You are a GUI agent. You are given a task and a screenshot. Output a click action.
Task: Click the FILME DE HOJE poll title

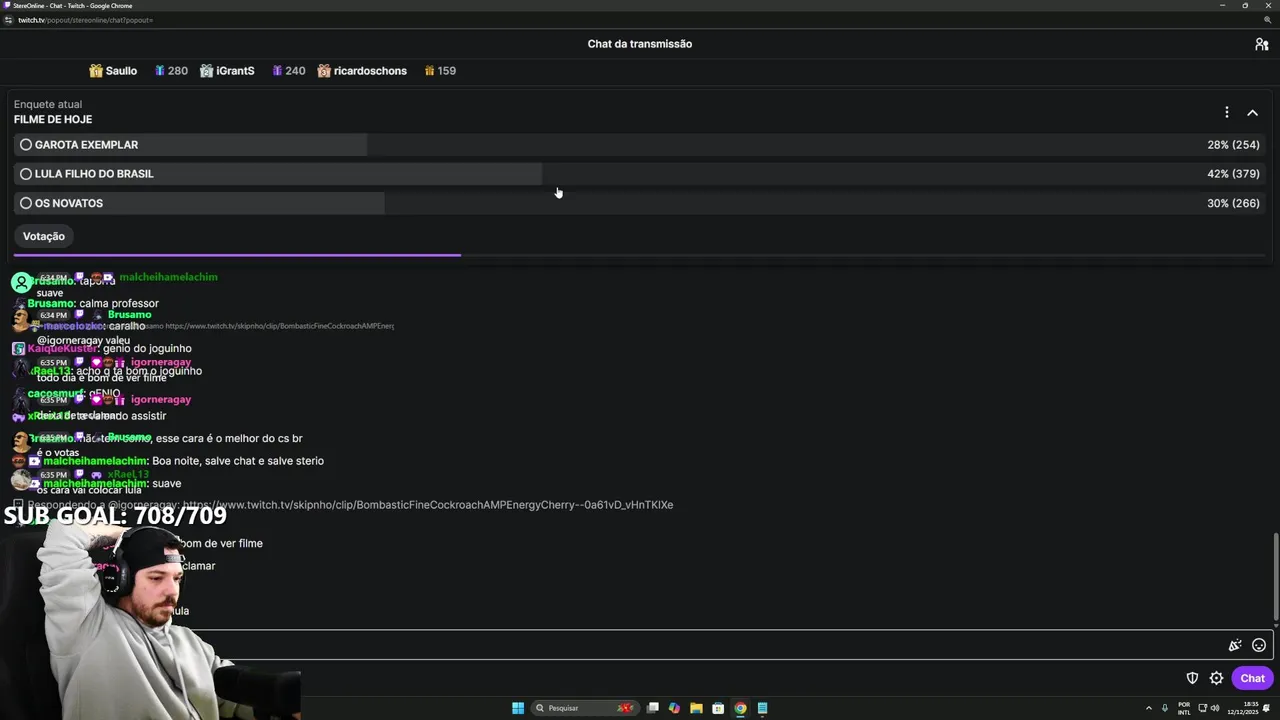53,119
